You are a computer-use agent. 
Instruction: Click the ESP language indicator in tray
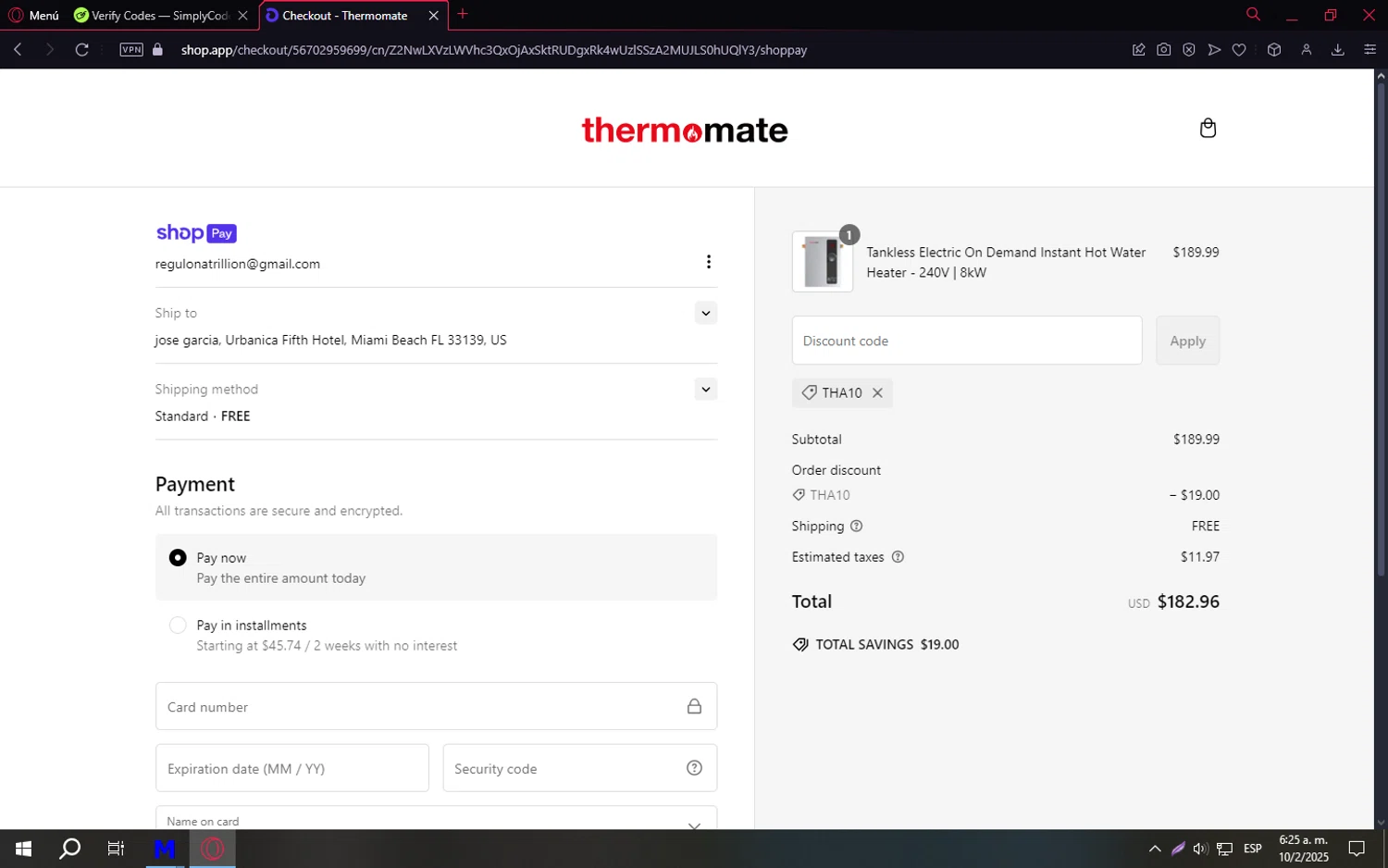click(1253, 849)
